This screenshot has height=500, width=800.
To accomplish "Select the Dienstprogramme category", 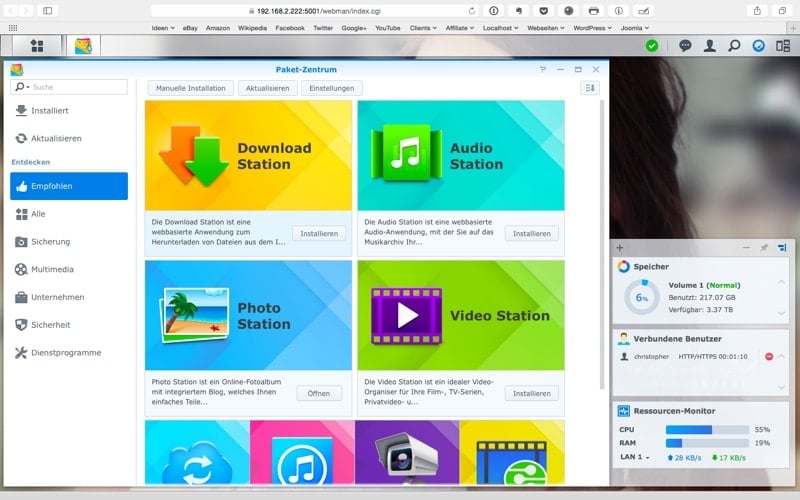I will coord(69,353).
